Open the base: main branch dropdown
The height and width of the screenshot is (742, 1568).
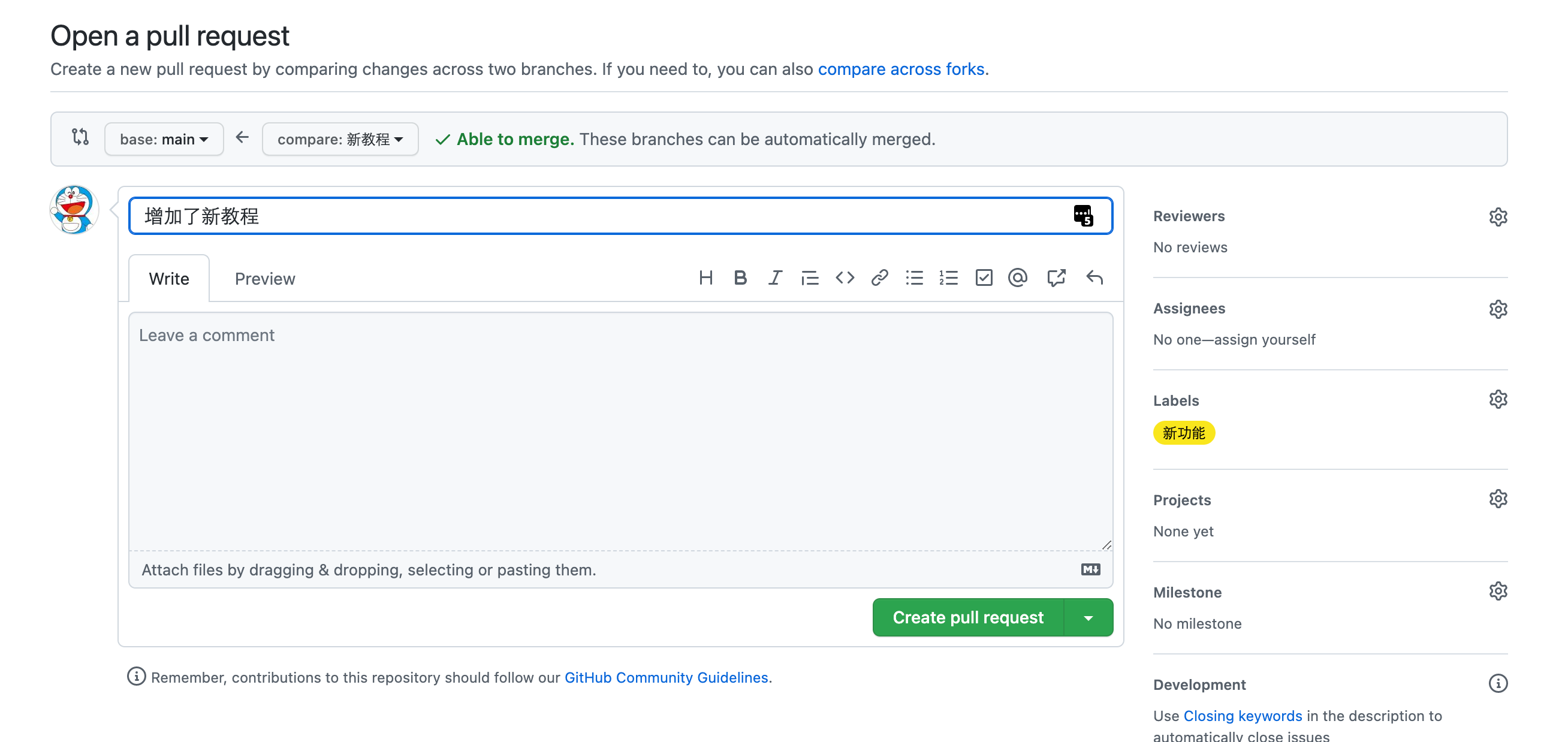[164, 139]
